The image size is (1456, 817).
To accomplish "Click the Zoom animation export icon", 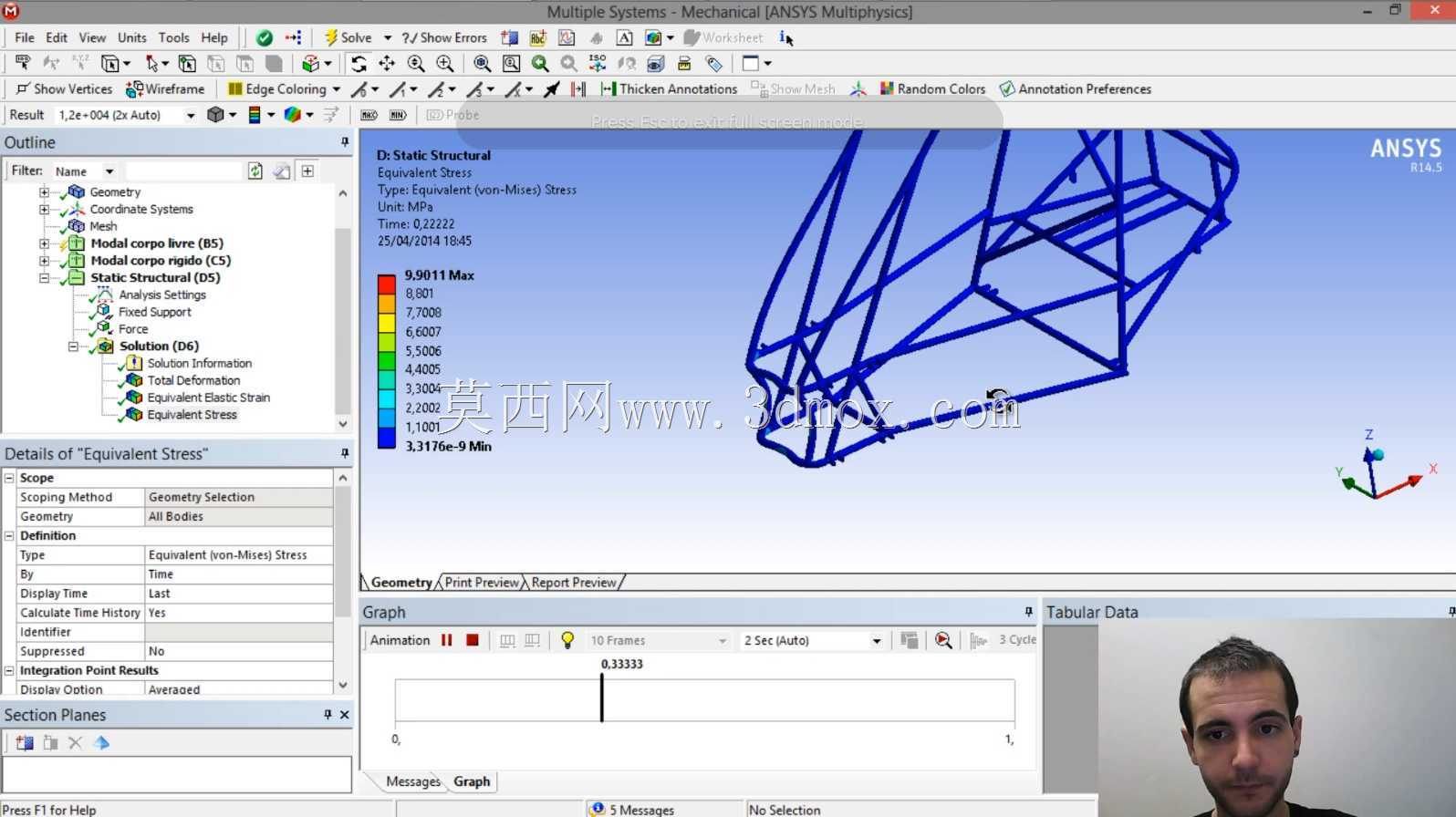I will point(943,640).
